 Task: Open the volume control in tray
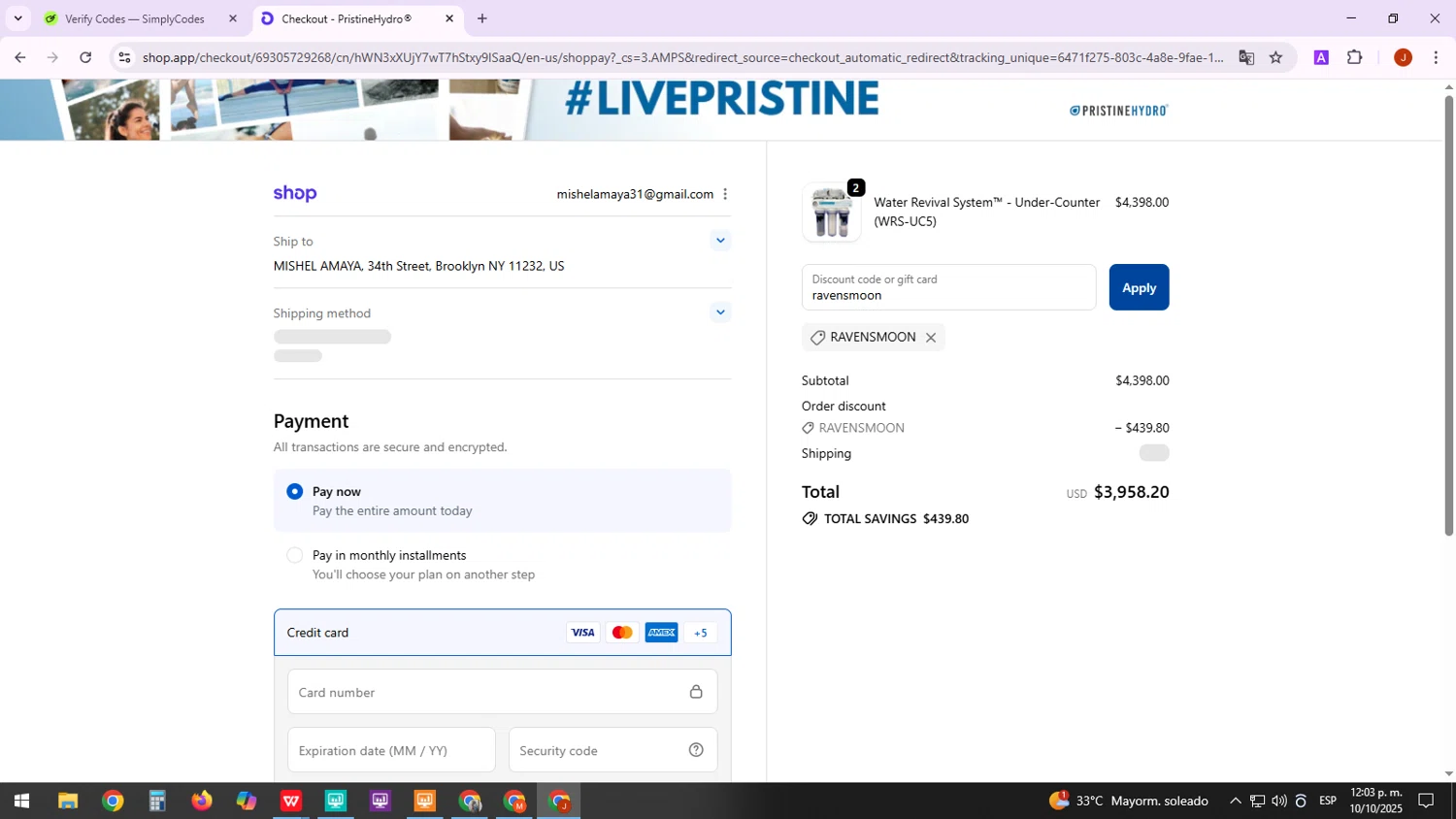point(1279,802)
